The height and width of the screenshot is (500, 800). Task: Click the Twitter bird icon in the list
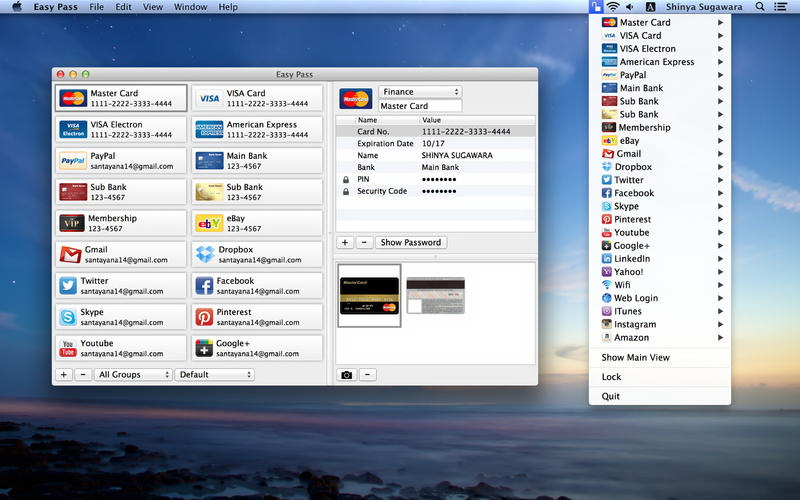point(68,285)
